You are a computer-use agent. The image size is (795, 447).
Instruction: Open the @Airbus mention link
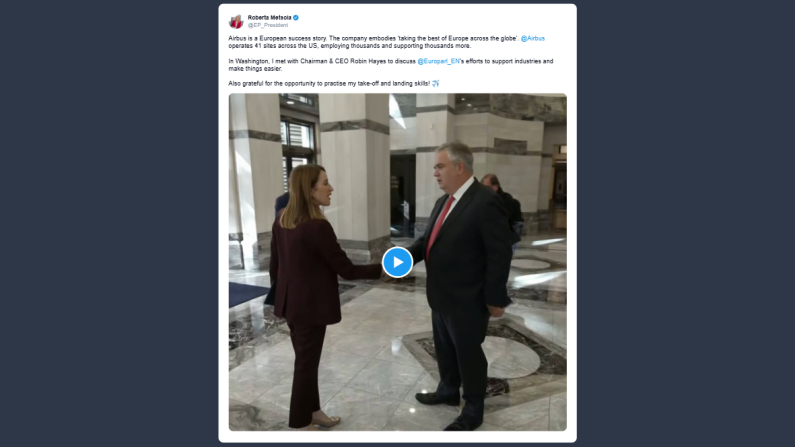coord(532,38)
